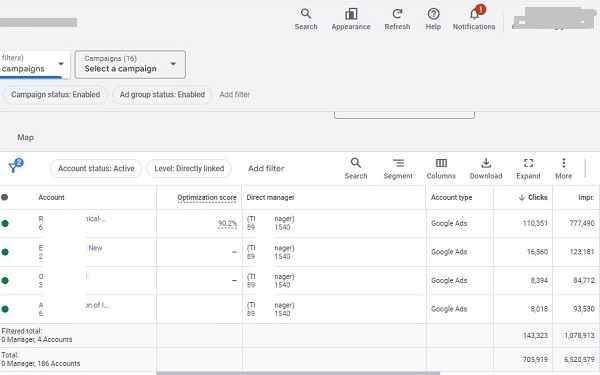The width and height of the screenshot is (600, 375).
Task: Modify table Columns
Action: click(x=441, y=168)
